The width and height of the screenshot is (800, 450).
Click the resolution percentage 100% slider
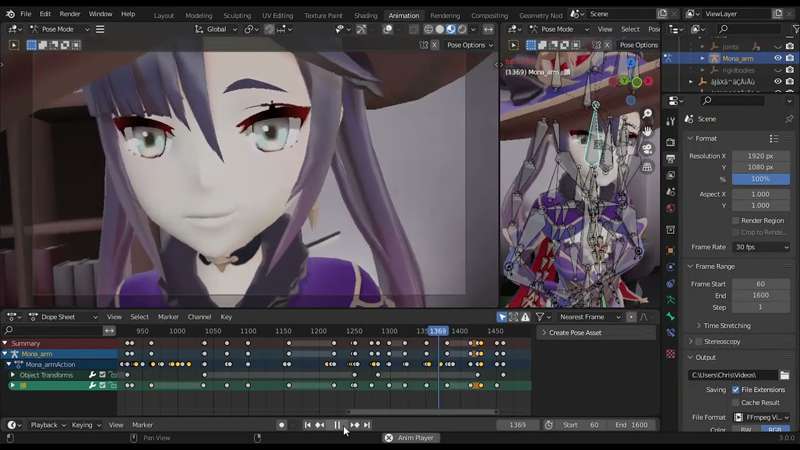point(761,179)
